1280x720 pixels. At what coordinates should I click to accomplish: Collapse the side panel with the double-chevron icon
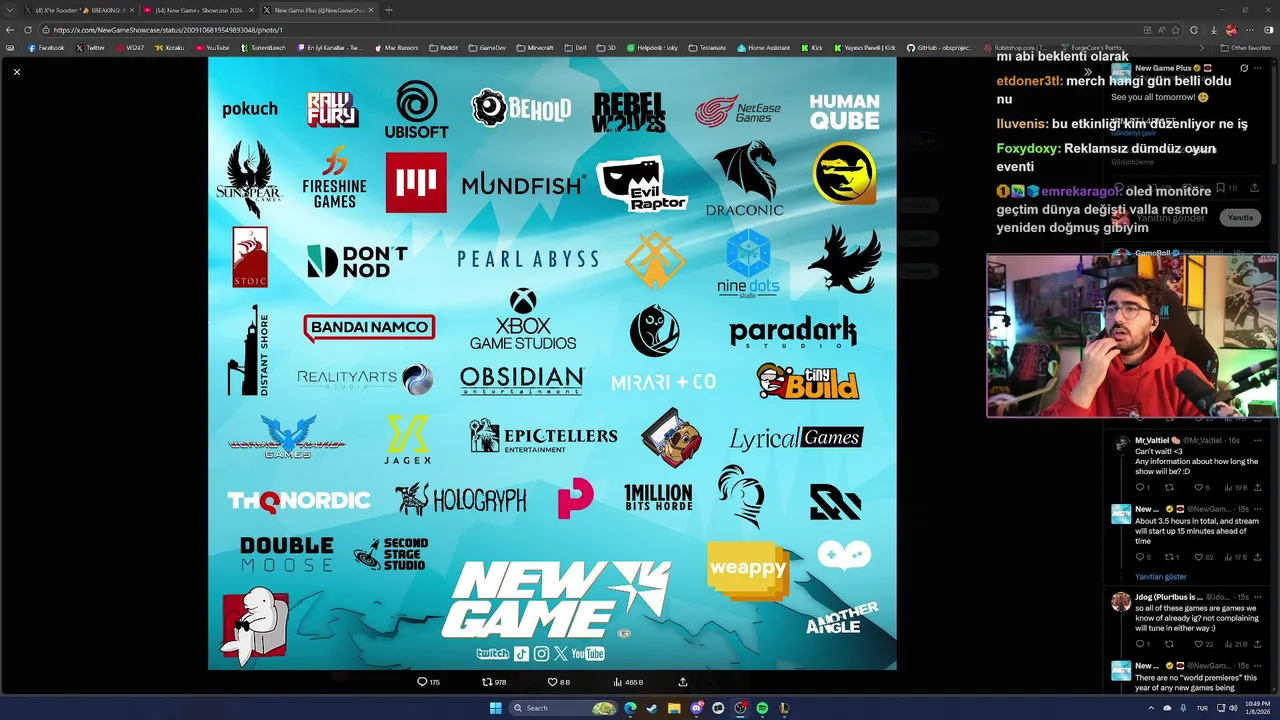tap(1088, 71)
